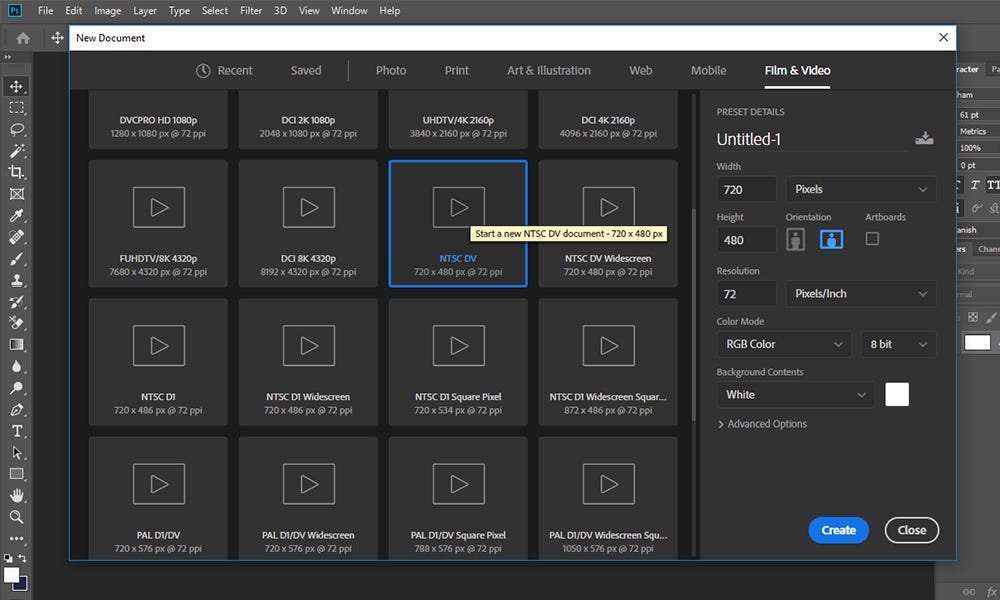The height and width of the screenshot is (600, 1000).
Task: Switch to the Web tab
Action: [641, 71]
